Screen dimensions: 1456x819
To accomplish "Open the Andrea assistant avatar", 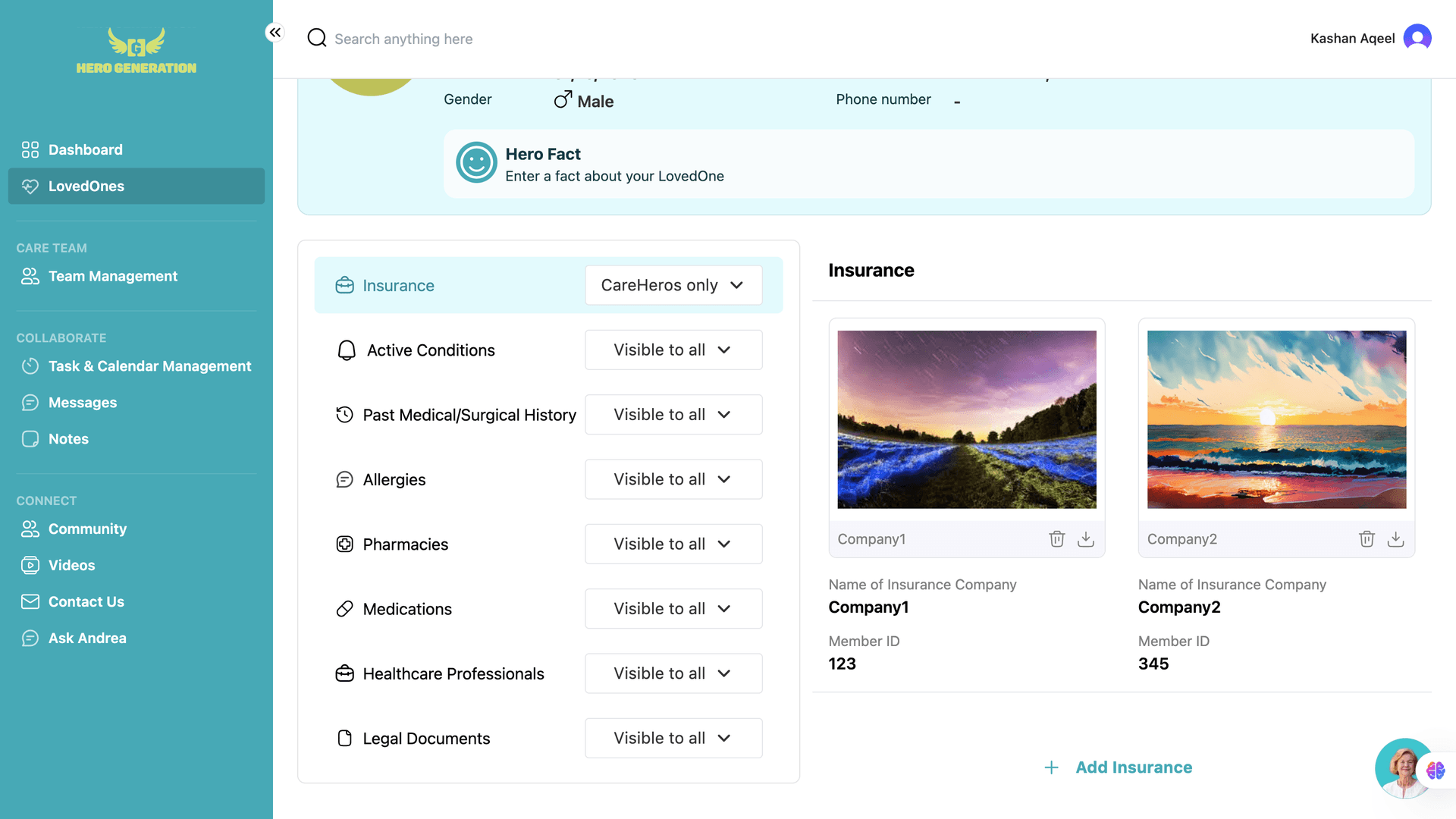I will (x=1399, y=767).
